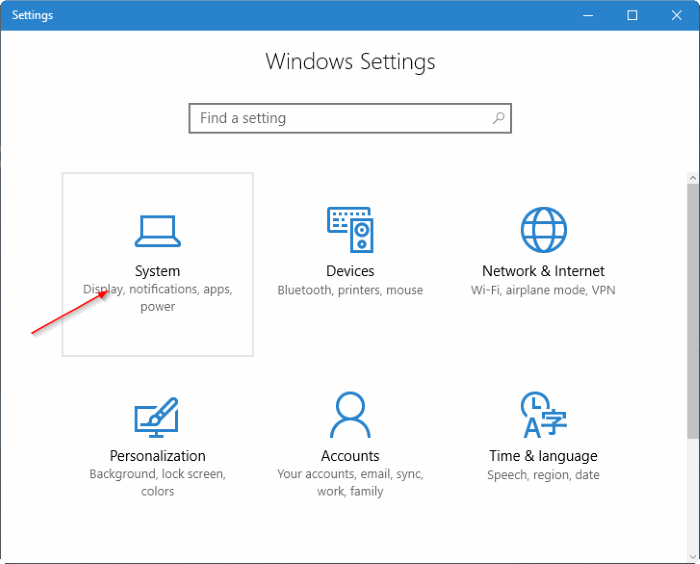Click the scrollbar up arrow
This screenshot has height=564, width=700.
692,176
